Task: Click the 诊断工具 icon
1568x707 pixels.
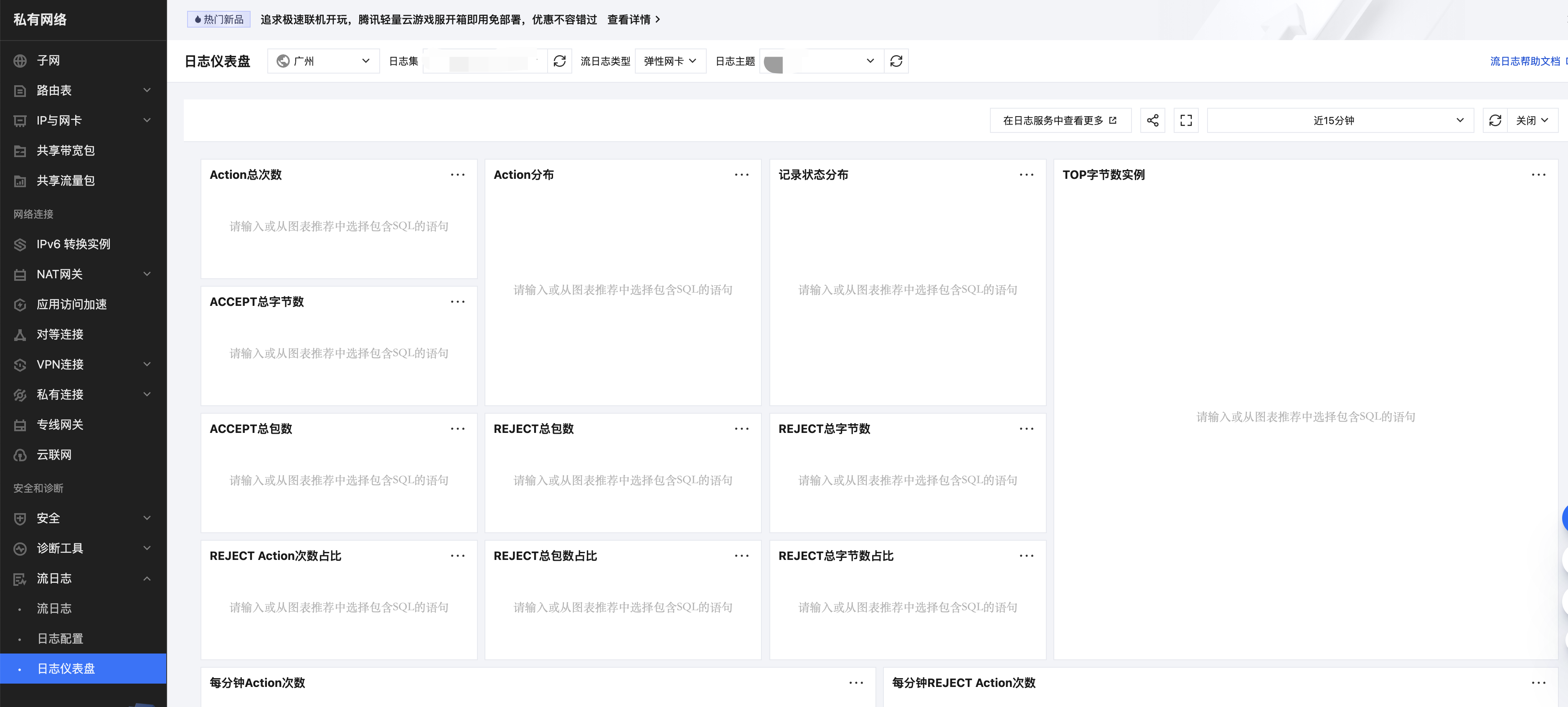Action: tap(20, 549)
